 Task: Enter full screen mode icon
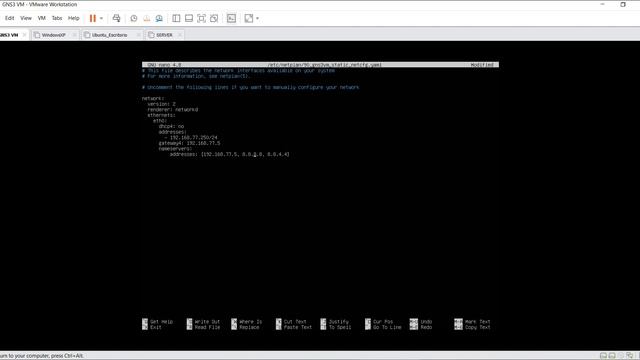click(x=202, y=18)
